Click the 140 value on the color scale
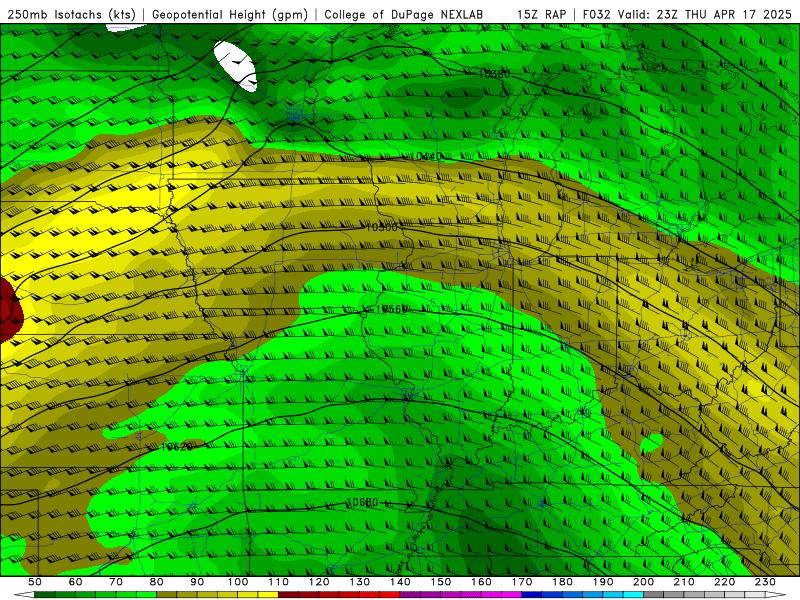This screenshot has height=600, width=800. (400, 582)
